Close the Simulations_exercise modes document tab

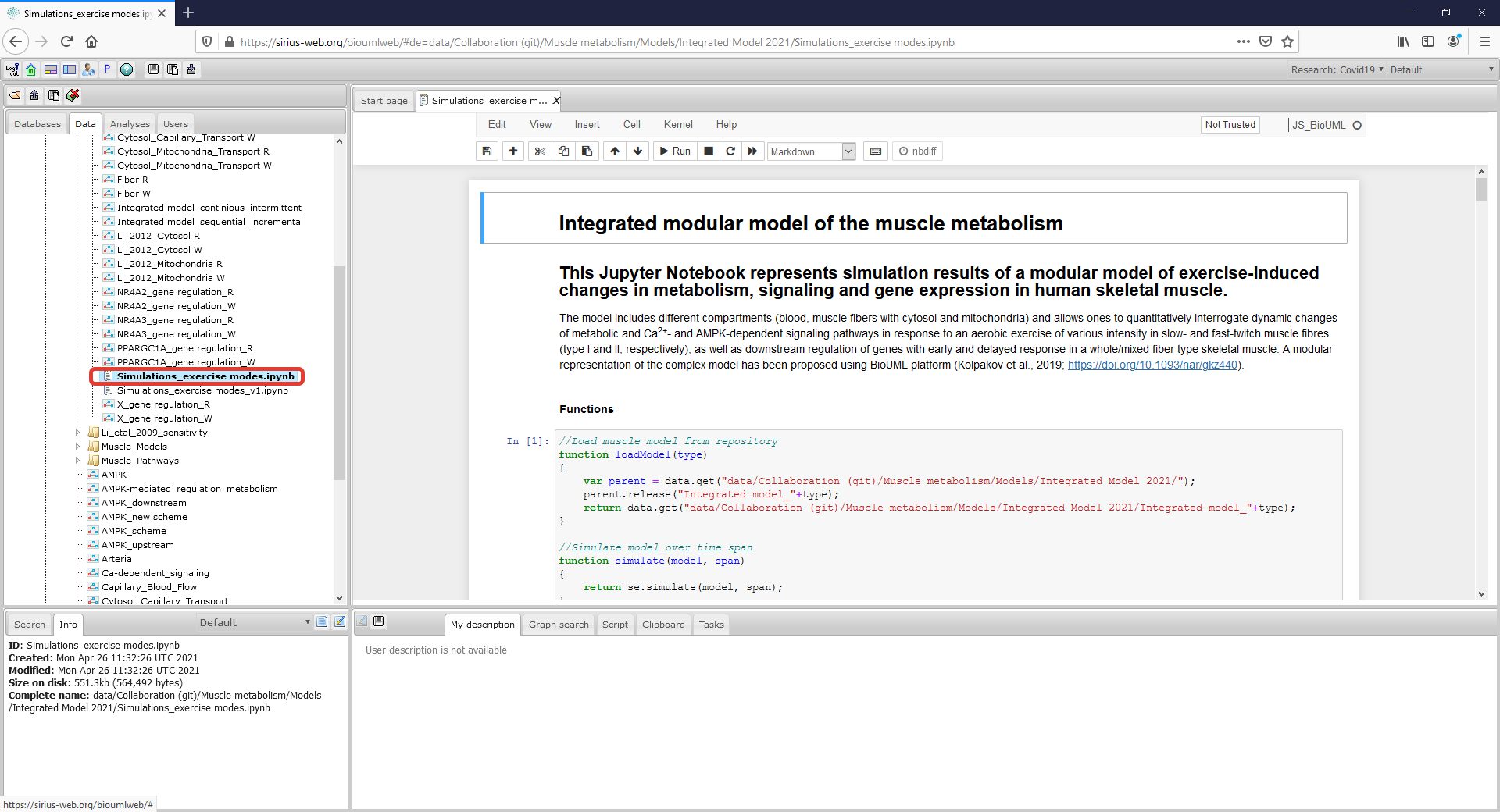point(556,101)
